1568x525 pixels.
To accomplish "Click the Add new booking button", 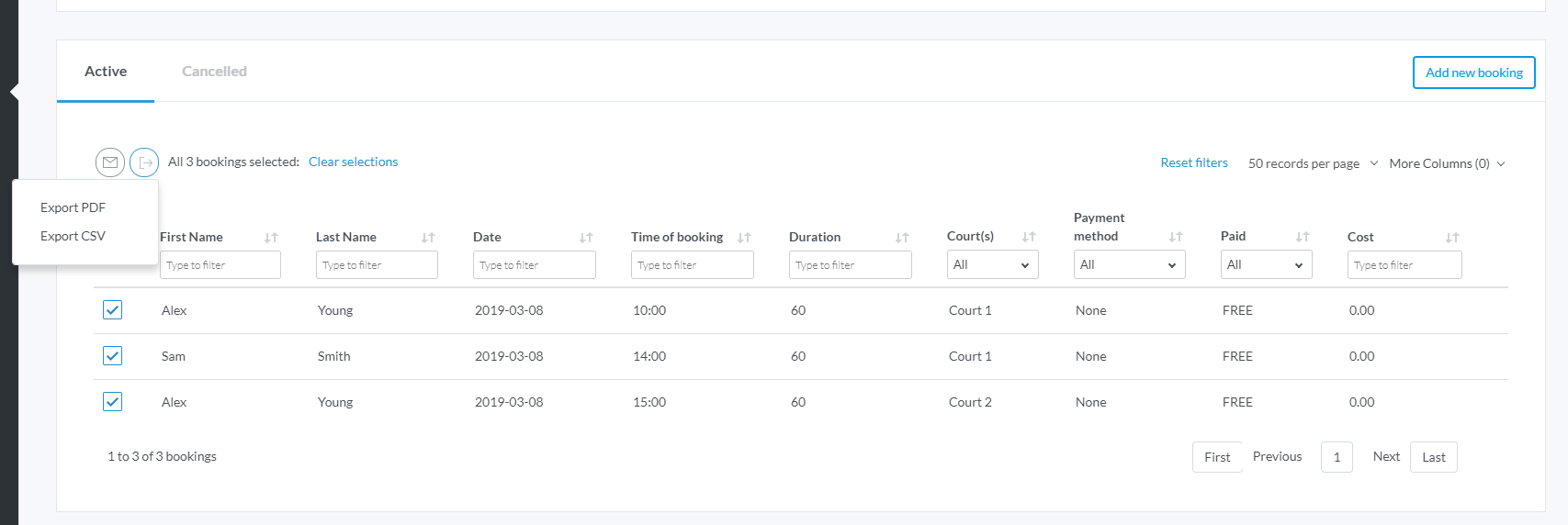I will point(1473,73).
